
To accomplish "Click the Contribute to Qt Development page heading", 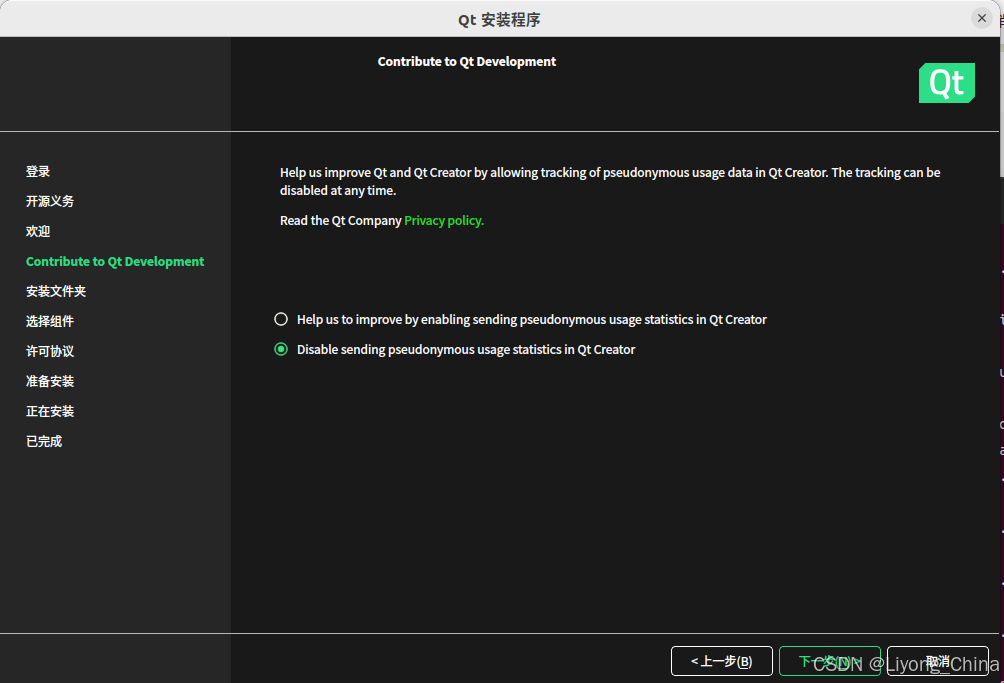I will tap(467, 61).
